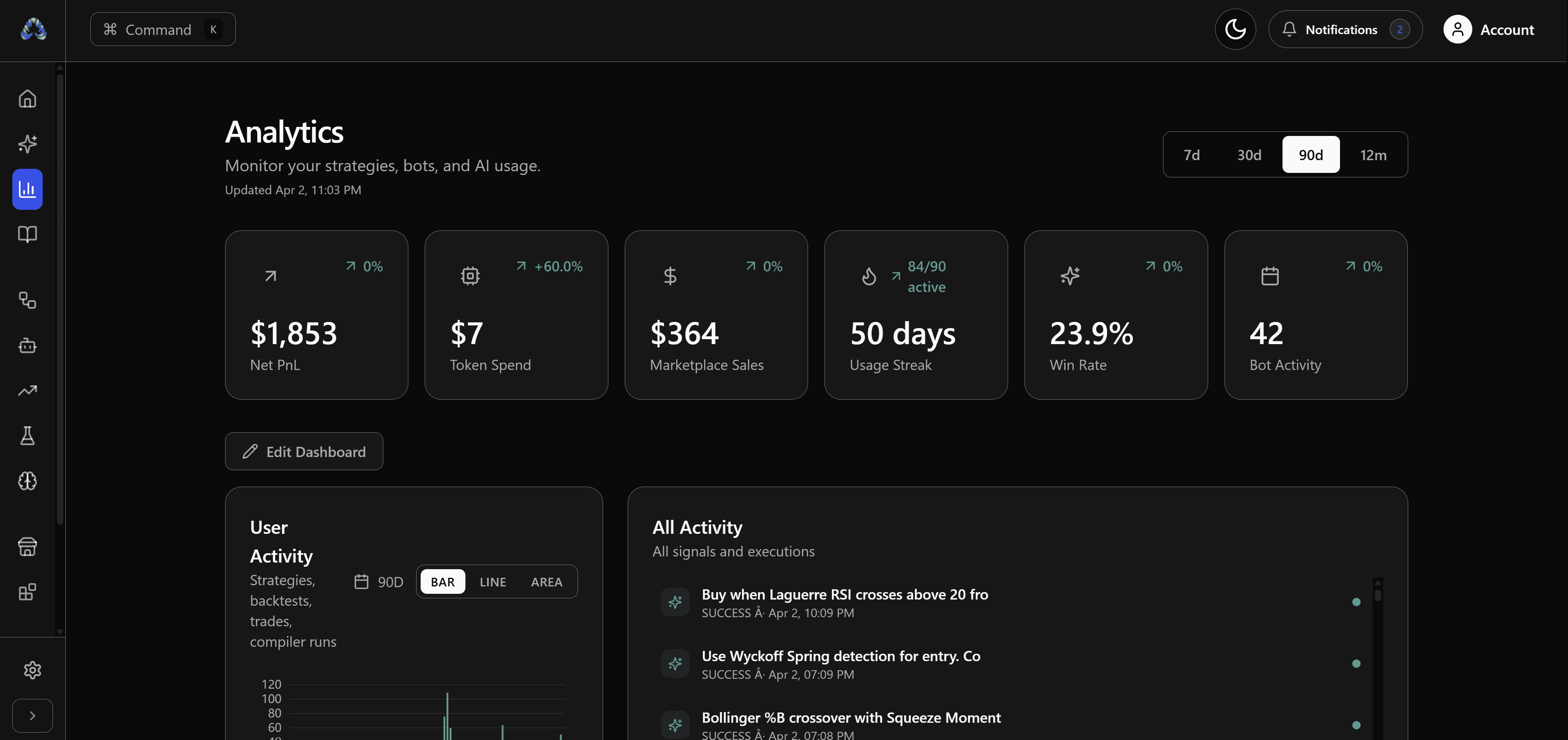1568x740 pixels.
Task: Click the Bot Activity calendar icon
Action: point(1270,276)
